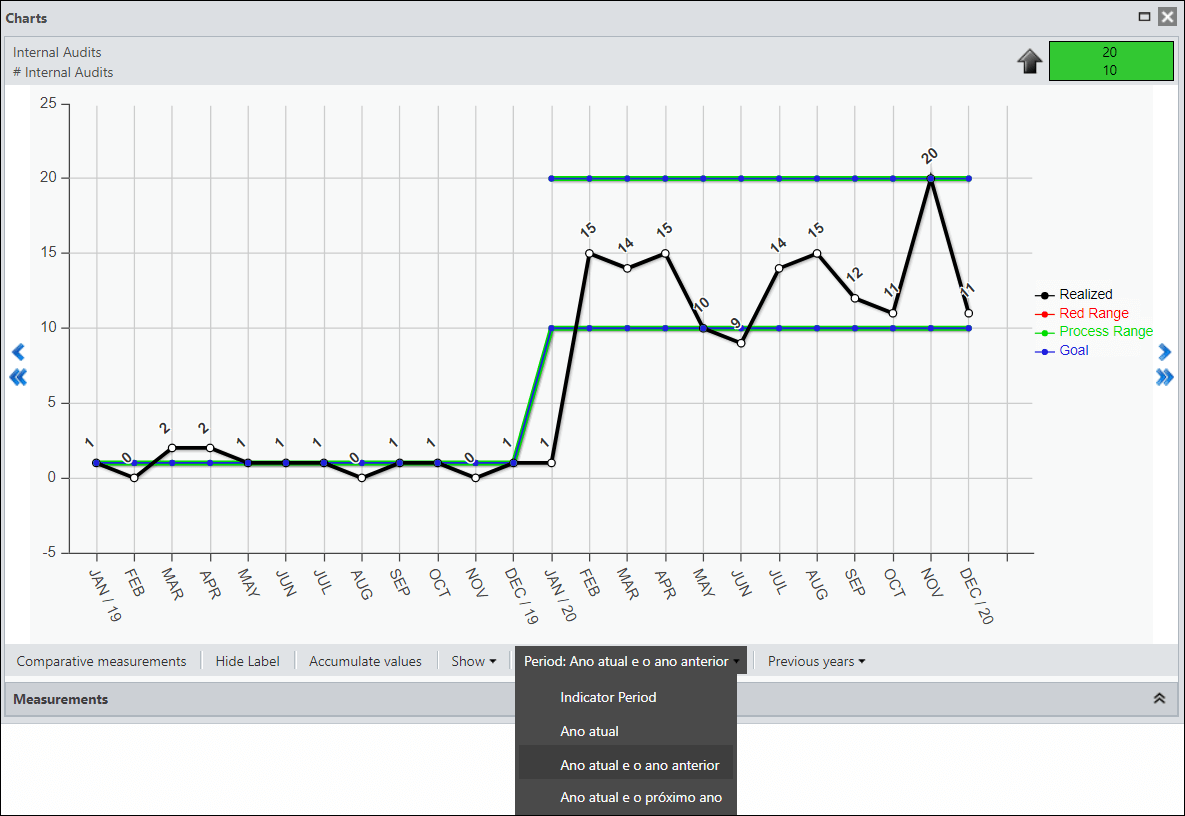Image resolution: width=1185 pixels, height=816 pixels.
Task: Toggle Process Range legend entry
Action: [1094, 332]
